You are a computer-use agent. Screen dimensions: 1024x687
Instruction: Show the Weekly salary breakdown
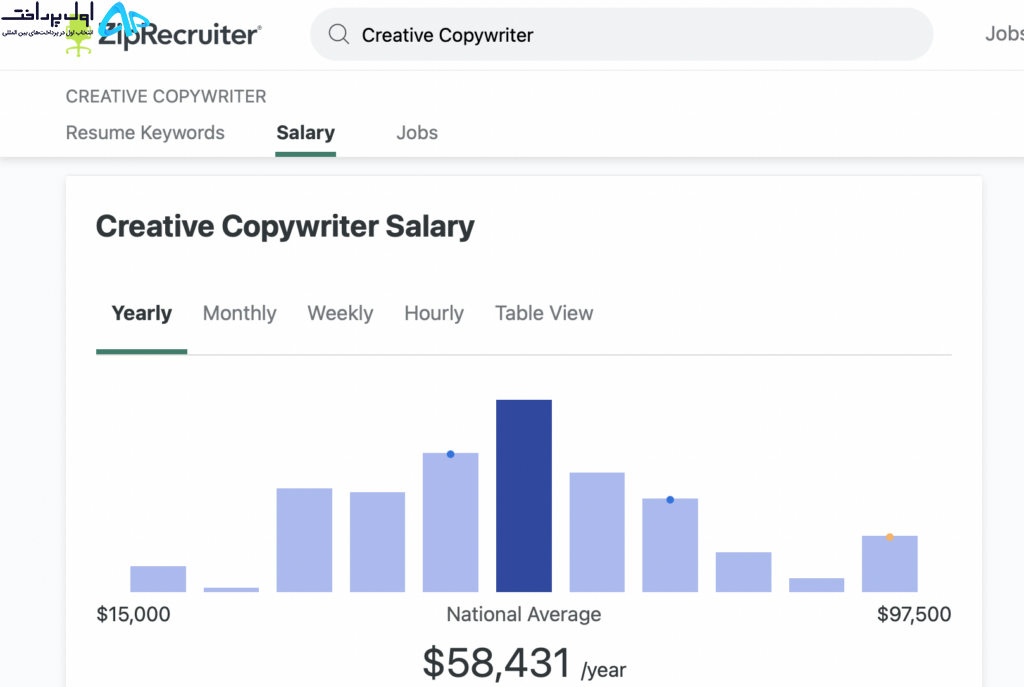(340, 313)
